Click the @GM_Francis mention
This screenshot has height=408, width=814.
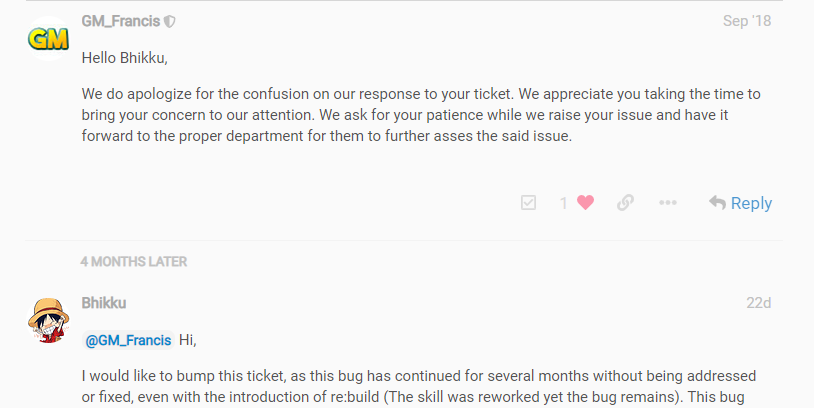coord(128,340)
